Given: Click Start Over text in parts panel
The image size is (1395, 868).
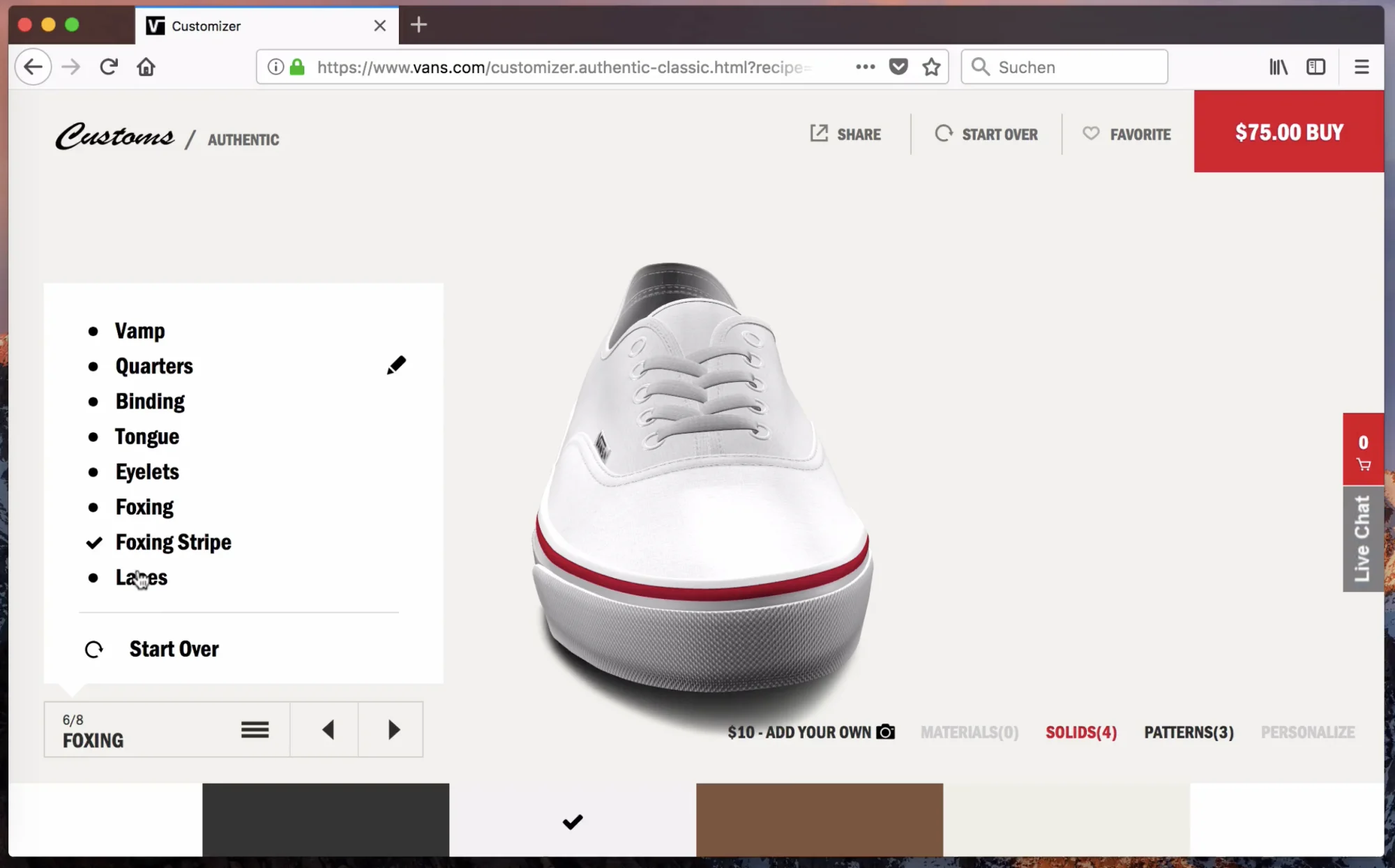Looking at the screenshot, I should 174,649.
